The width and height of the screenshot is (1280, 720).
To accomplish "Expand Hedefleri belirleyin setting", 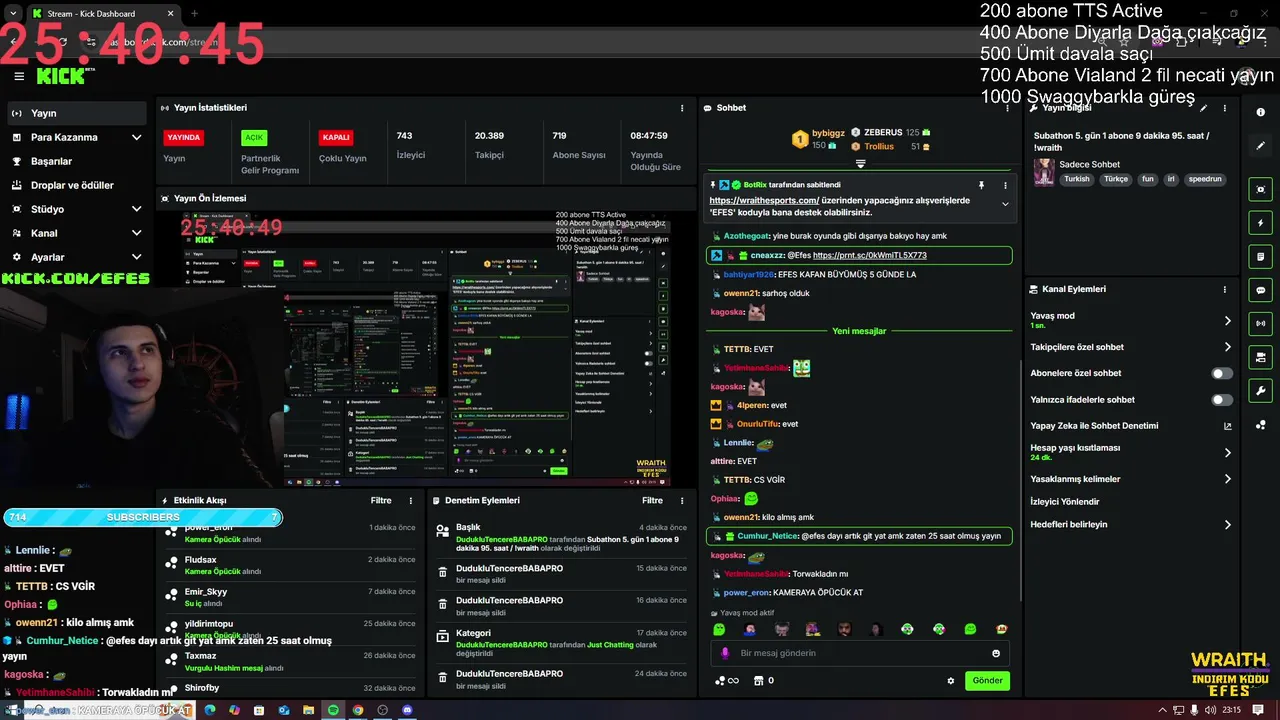I will [1227, 524].
